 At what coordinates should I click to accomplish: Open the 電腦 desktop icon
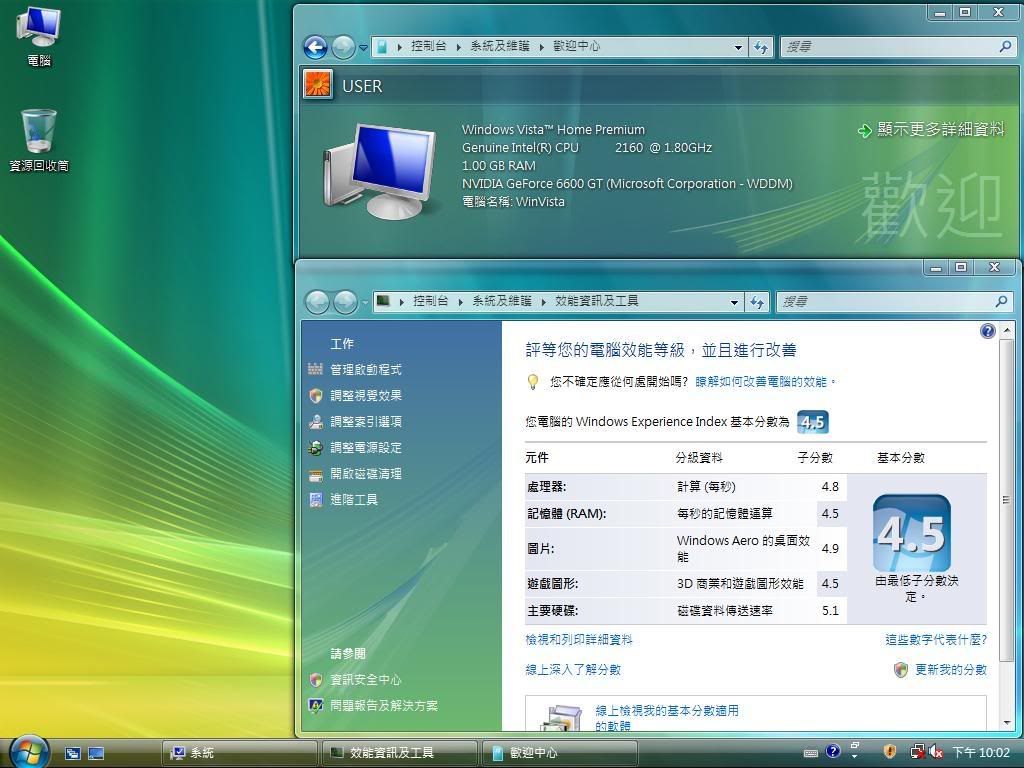[39, 36]
